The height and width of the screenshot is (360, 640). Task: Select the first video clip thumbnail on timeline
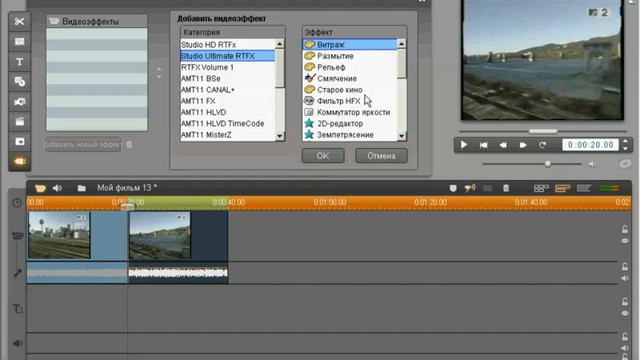pos(59,235)
